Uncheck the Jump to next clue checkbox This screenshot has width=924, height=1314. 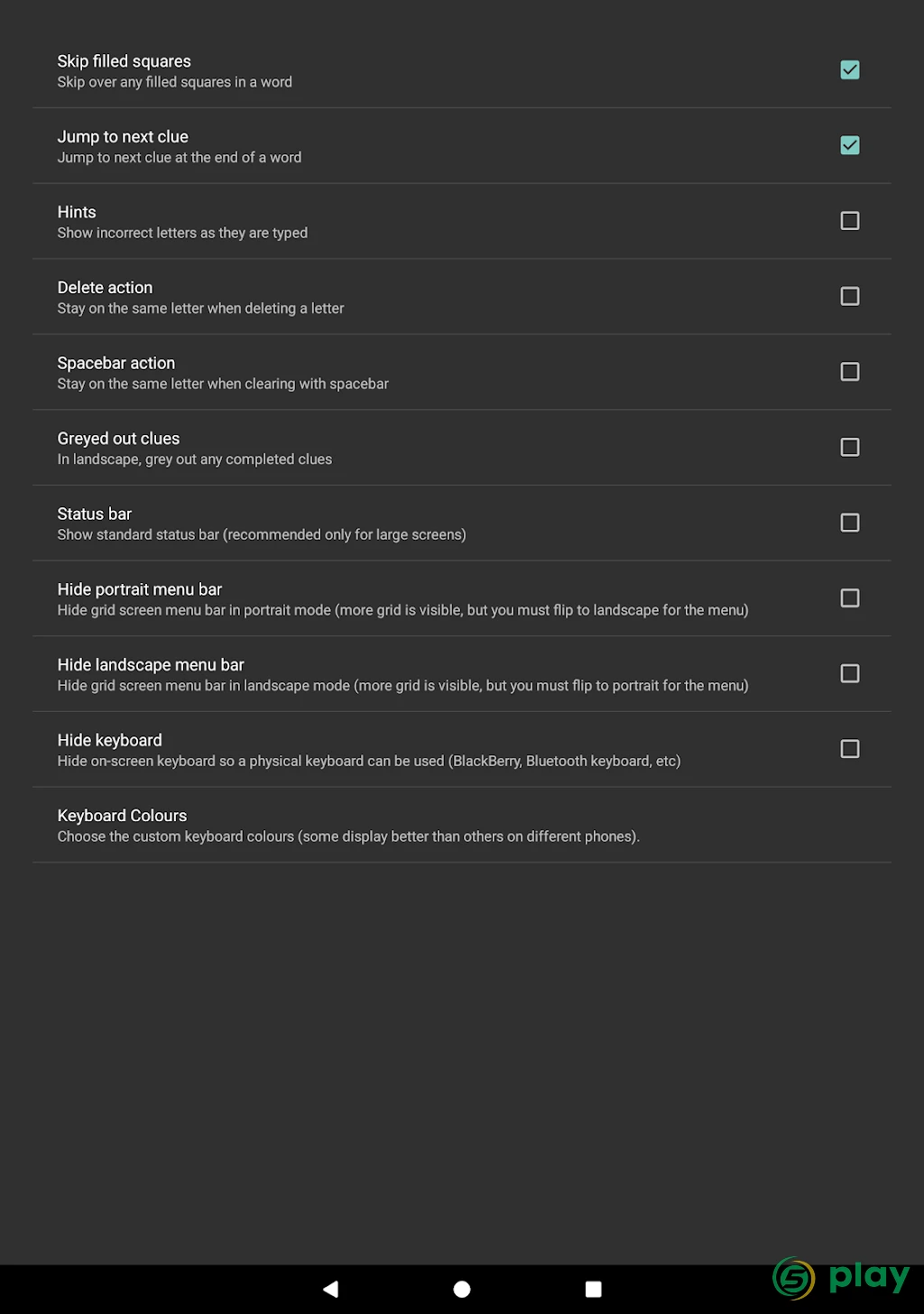coord(850,145)
